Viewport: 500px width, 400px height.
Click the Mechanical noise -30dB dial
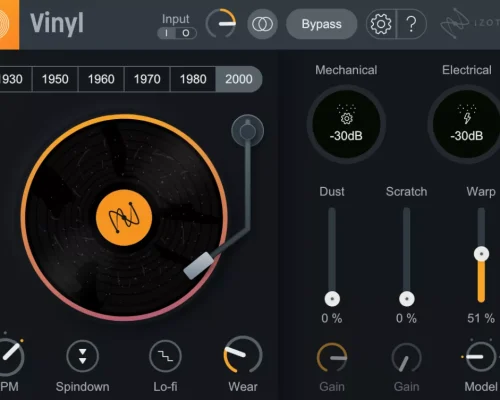(346, 124)
